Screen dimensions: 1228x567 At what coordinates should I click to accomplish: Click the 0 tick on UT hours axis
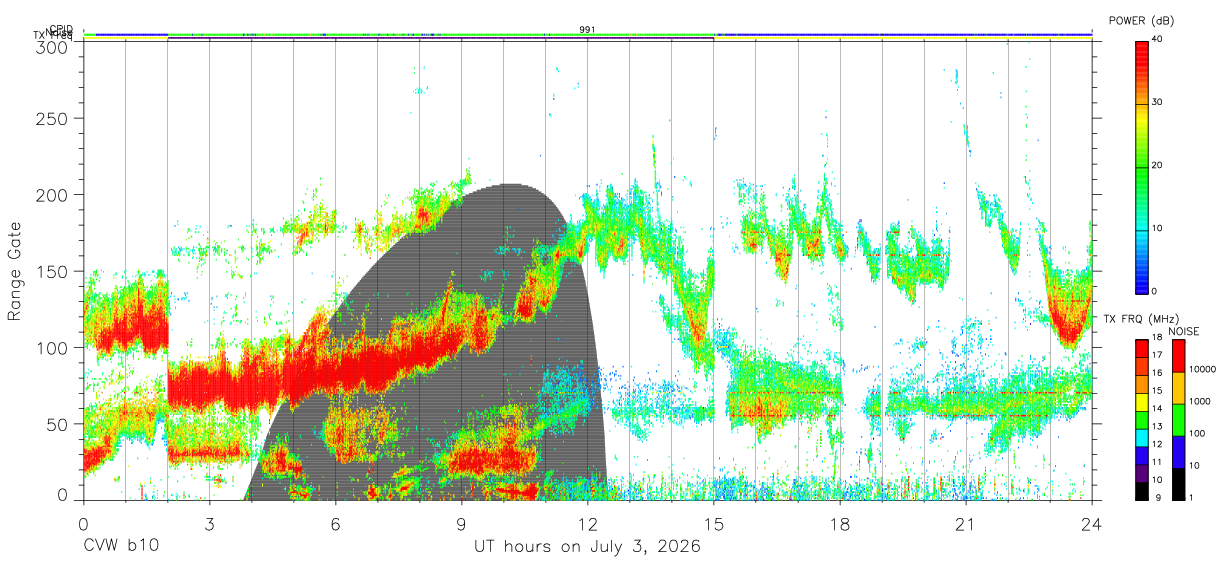coord(84,523)
